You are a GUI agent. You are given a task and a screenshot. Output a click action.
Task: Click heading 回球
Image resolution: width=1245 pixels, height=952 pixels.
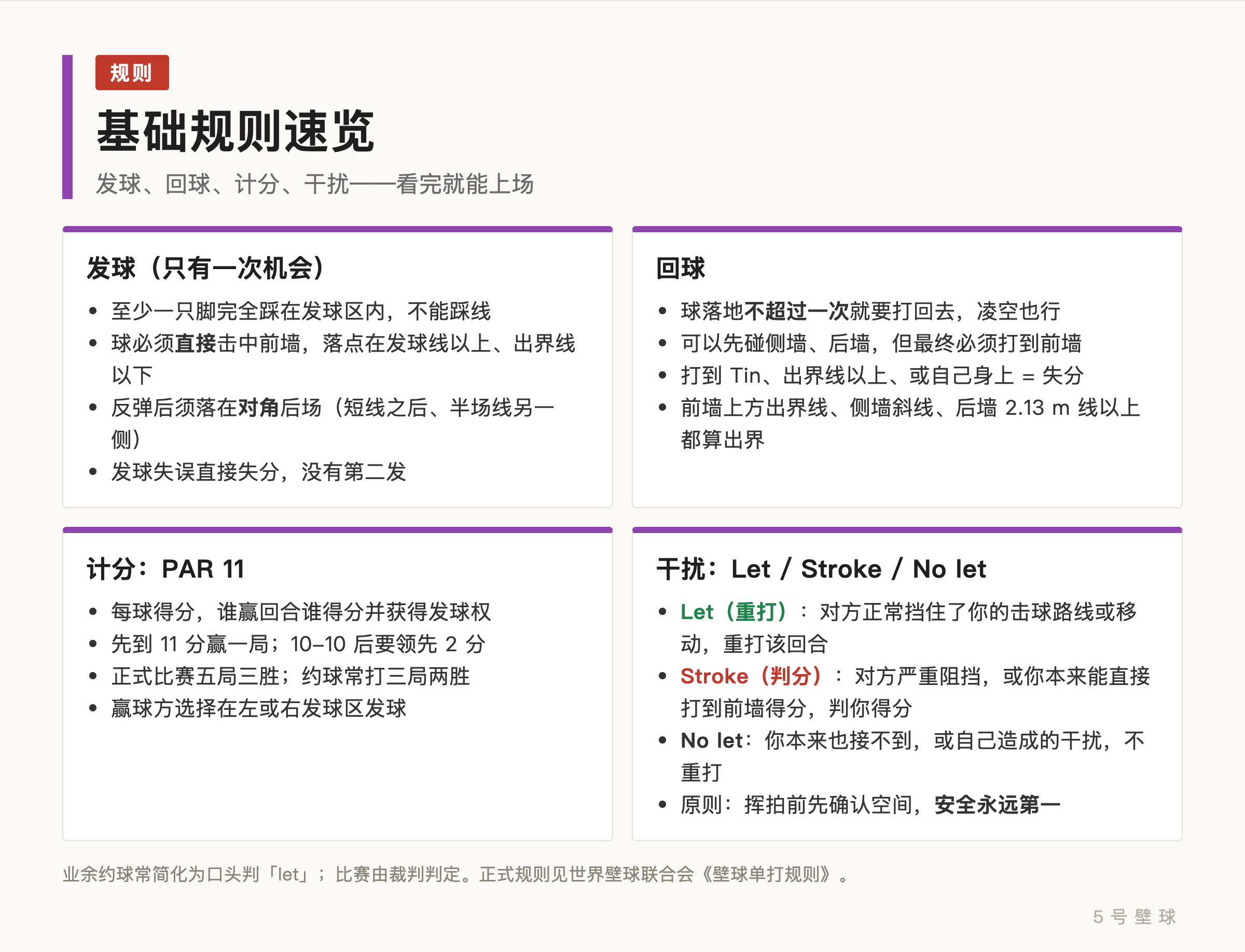click(x=680, y=268)
